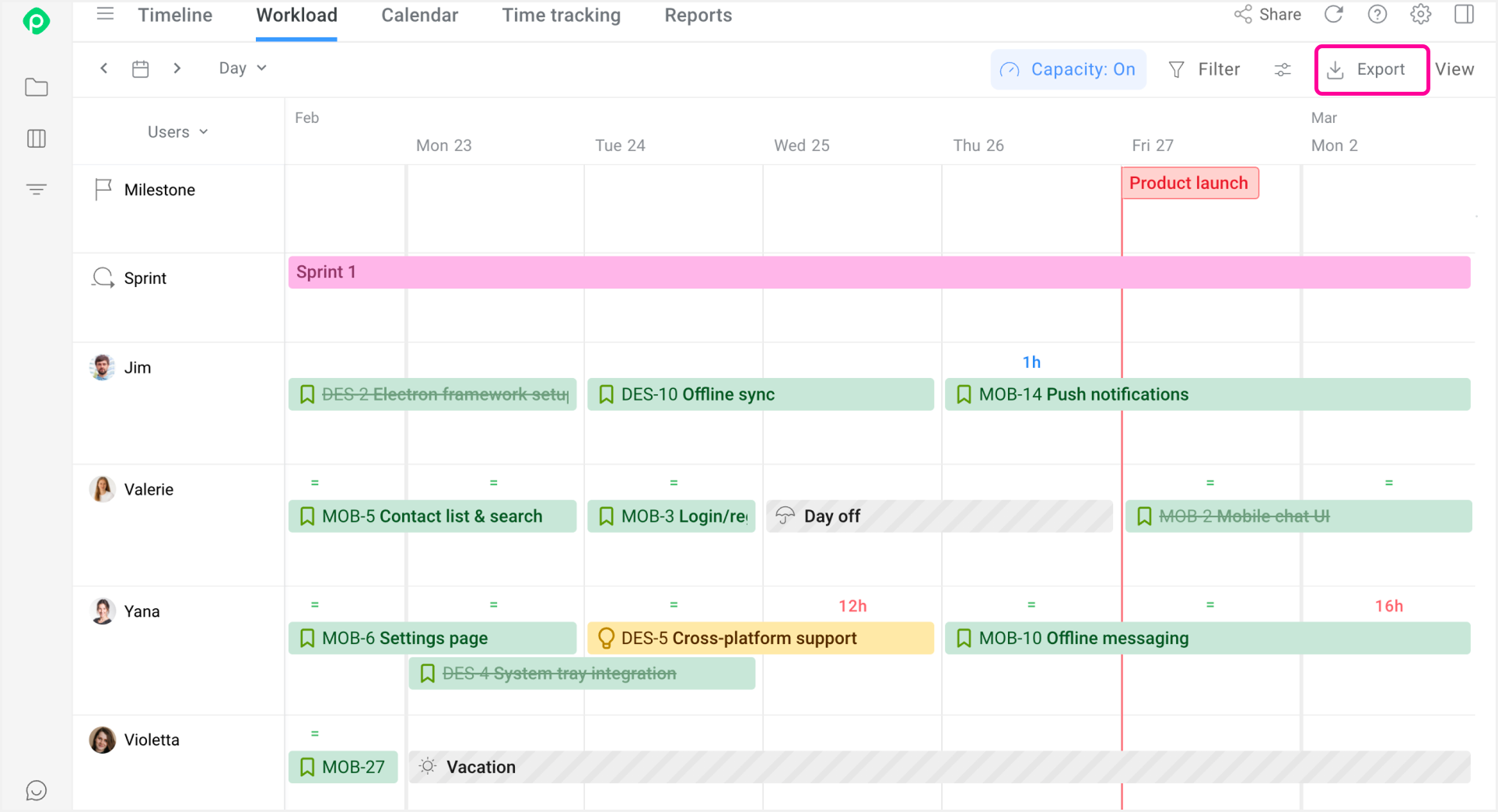Select the Mon 2 date header
Viewport: 1498px width, 812px height.
coord(1335,145)
